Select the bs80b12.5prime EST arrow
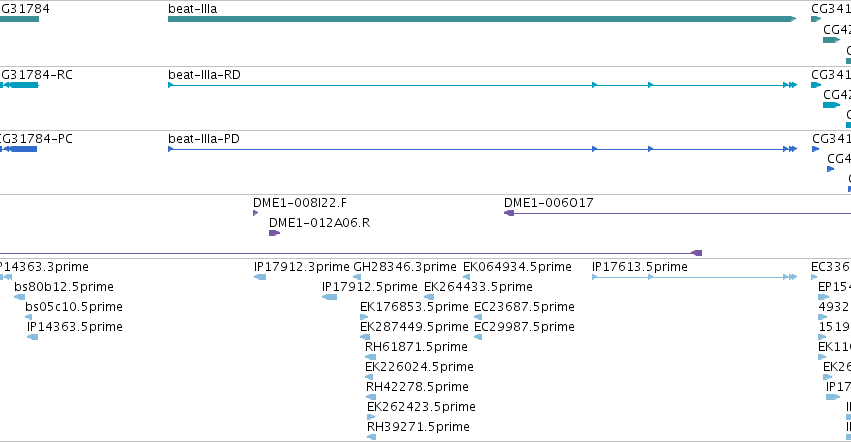The width and height of the screenshot is (851, 442). [20, 297]
